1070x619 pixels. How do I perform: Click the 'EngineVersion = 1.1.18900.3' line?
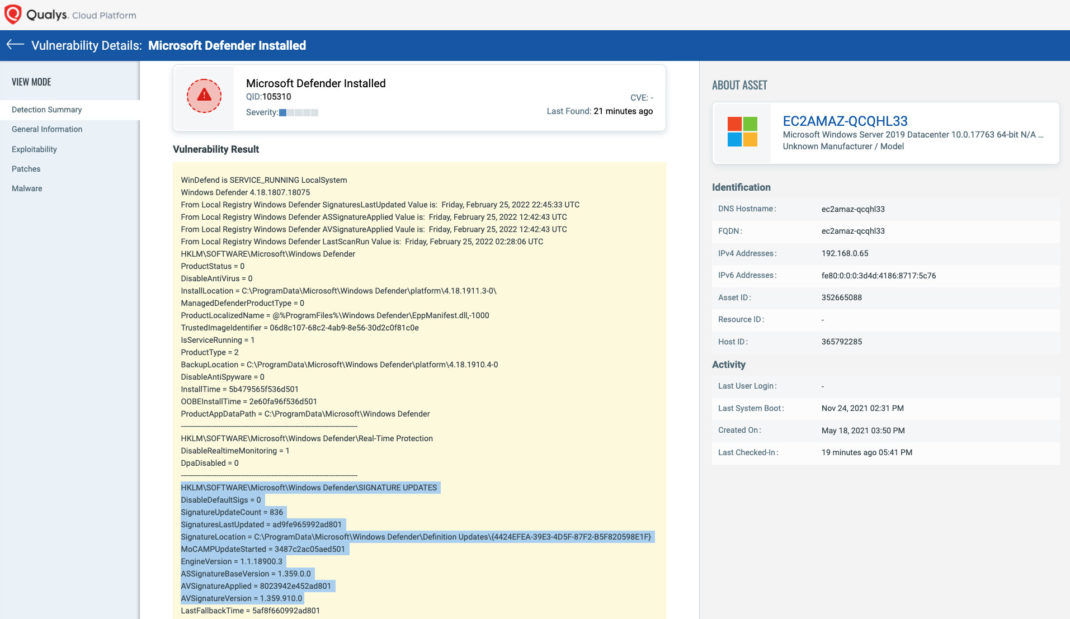[x=231, y=561]
